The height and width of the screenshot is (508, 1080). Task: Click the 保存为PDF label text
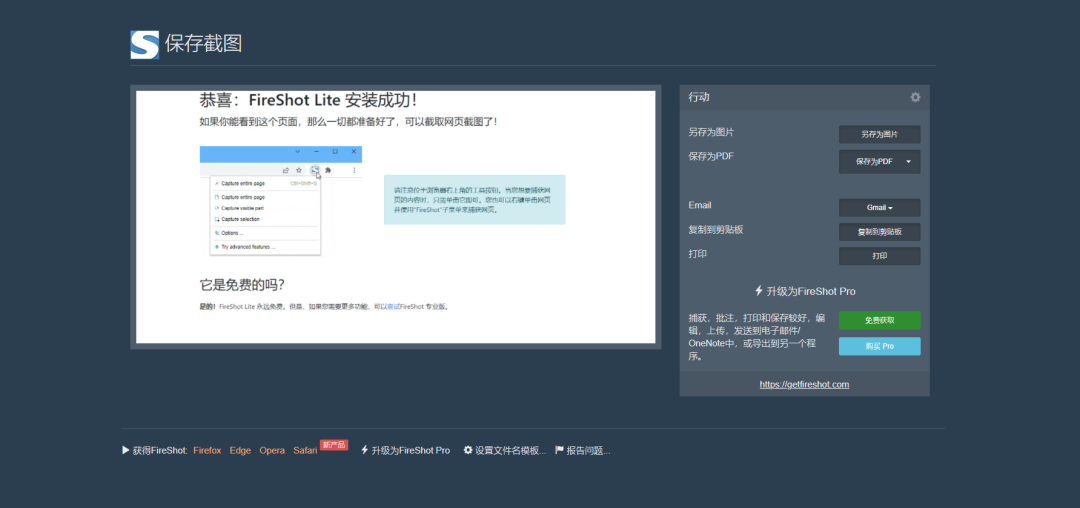point(711,156)
